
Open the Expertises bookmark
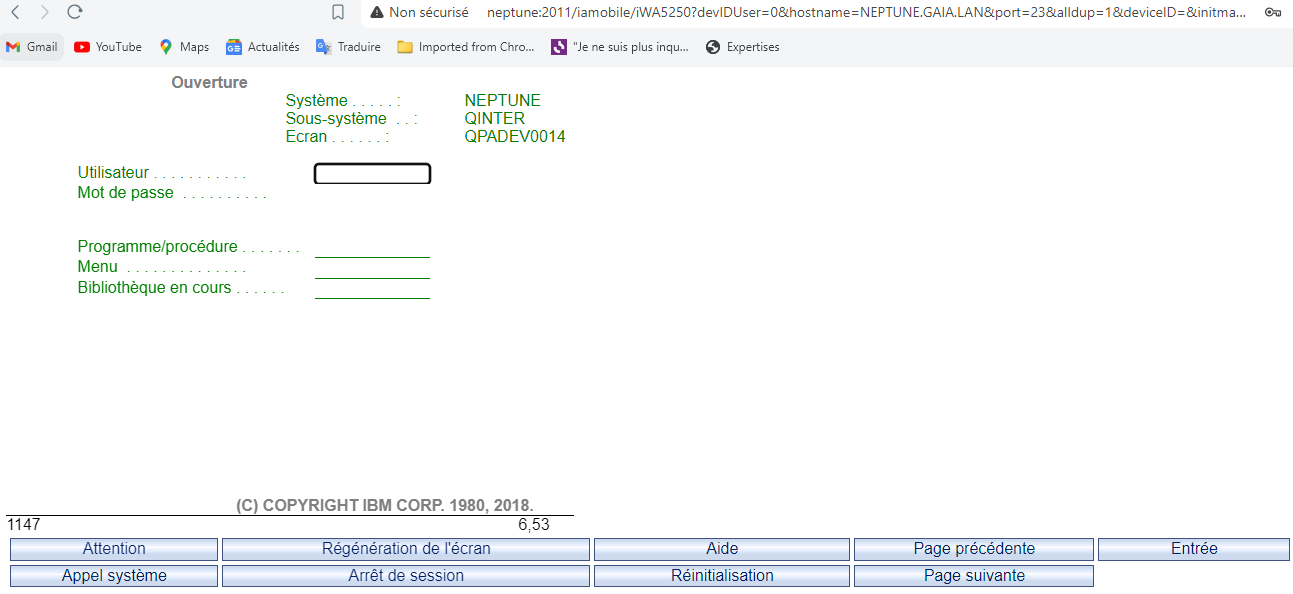point(742,47)
